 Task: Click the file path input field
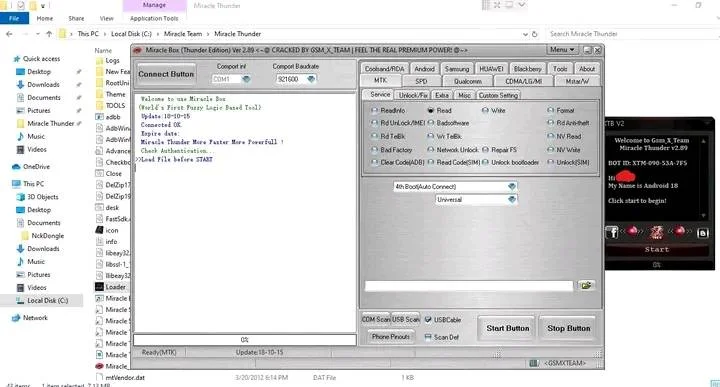469,286
